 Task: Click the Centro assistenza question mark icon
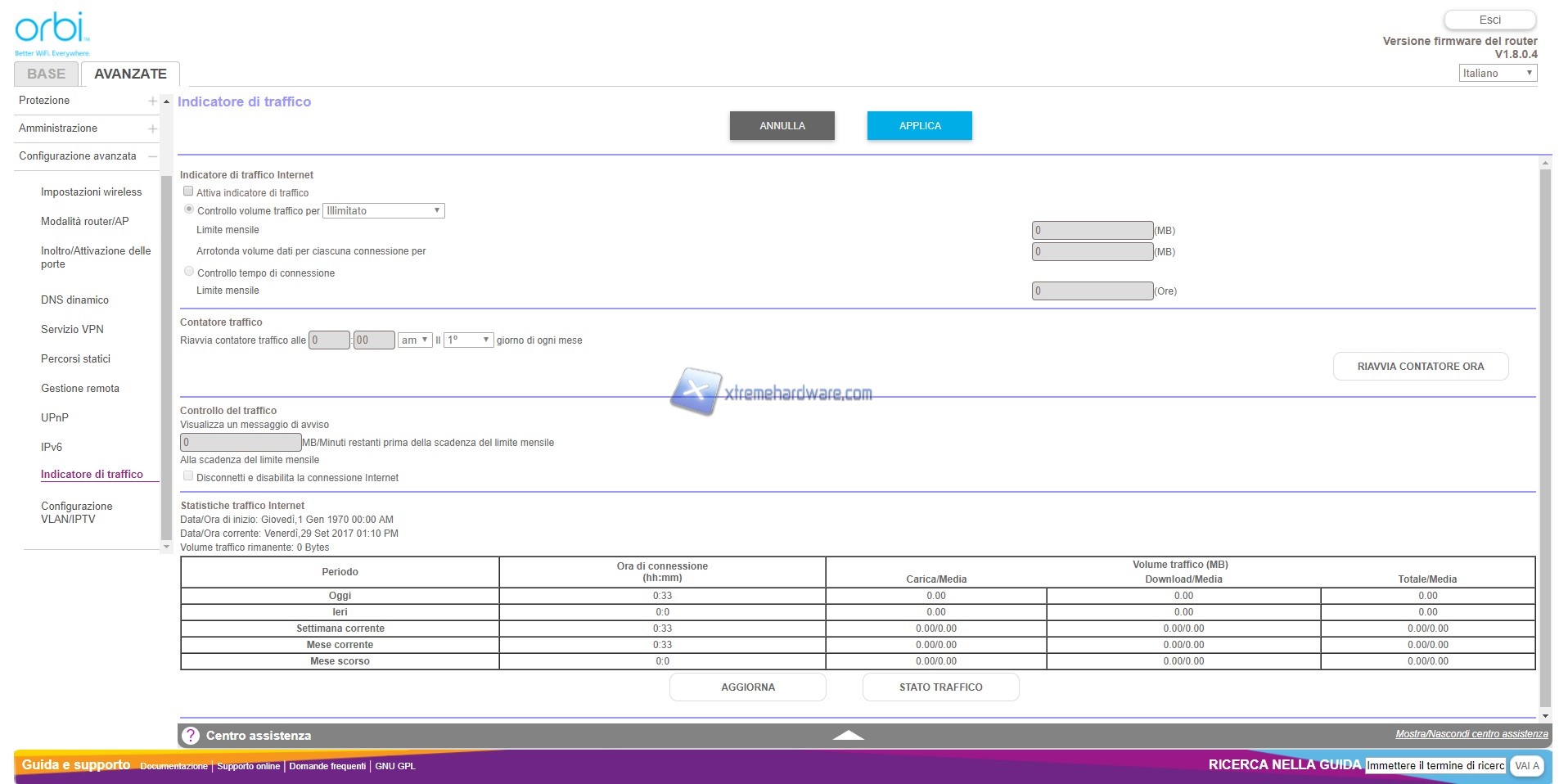(x=191, y=736)
